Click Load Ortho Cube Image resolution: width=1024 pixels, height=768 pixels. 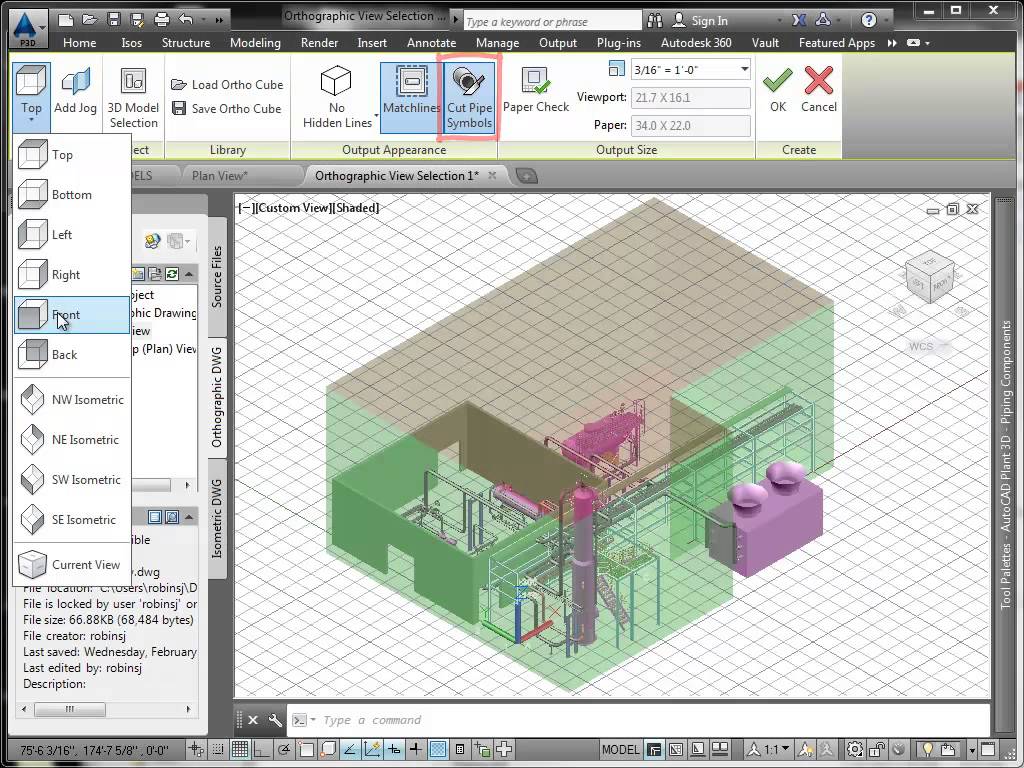click(x=227, y=85)
